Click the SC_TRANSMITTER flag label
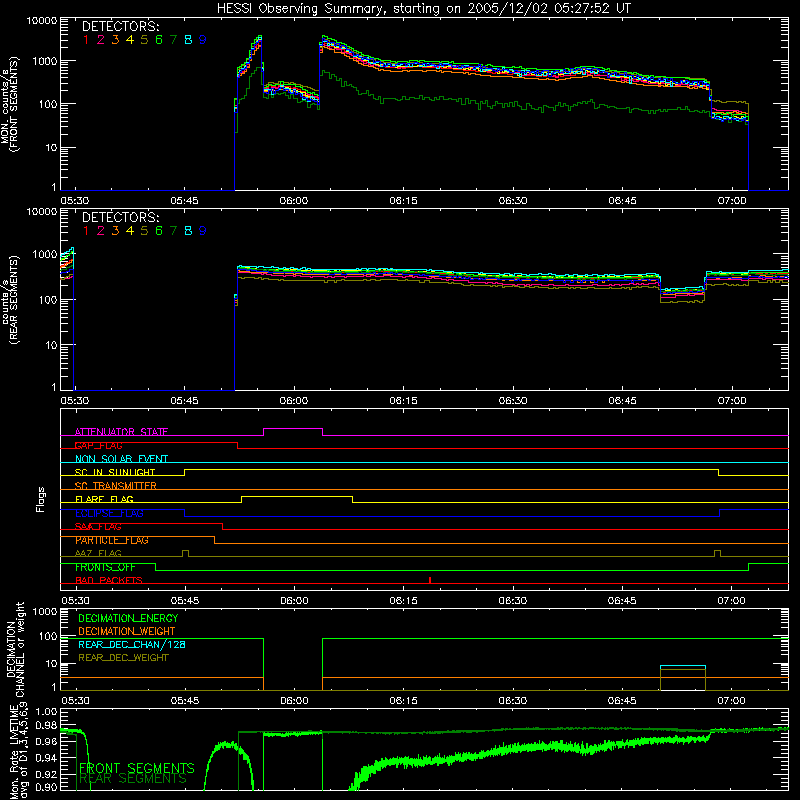Screen dimensions: 800x800 pyautogui.click(x=116, y=486)
